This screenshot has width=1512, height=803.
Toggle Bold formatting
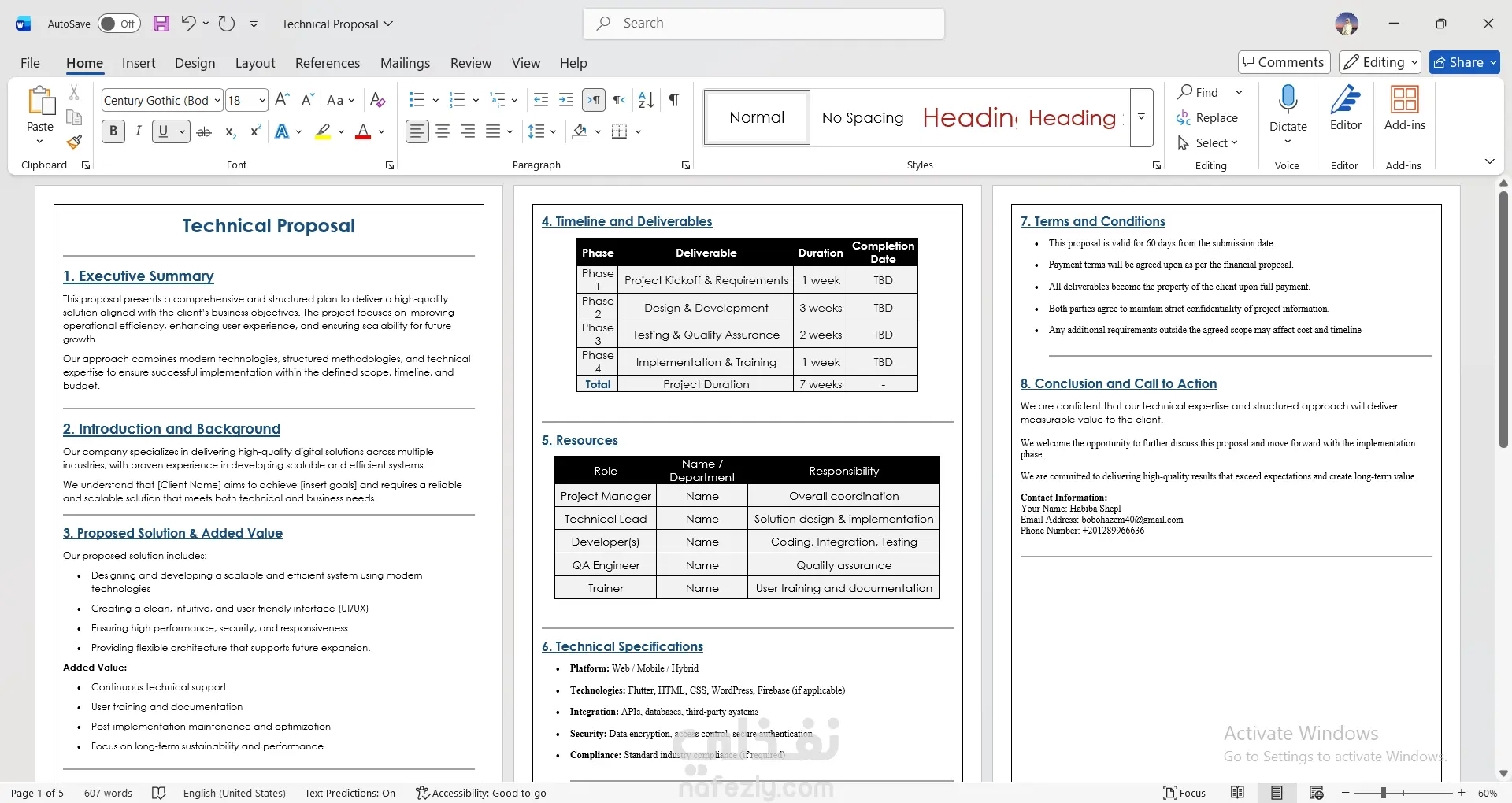tap(113, 131)
